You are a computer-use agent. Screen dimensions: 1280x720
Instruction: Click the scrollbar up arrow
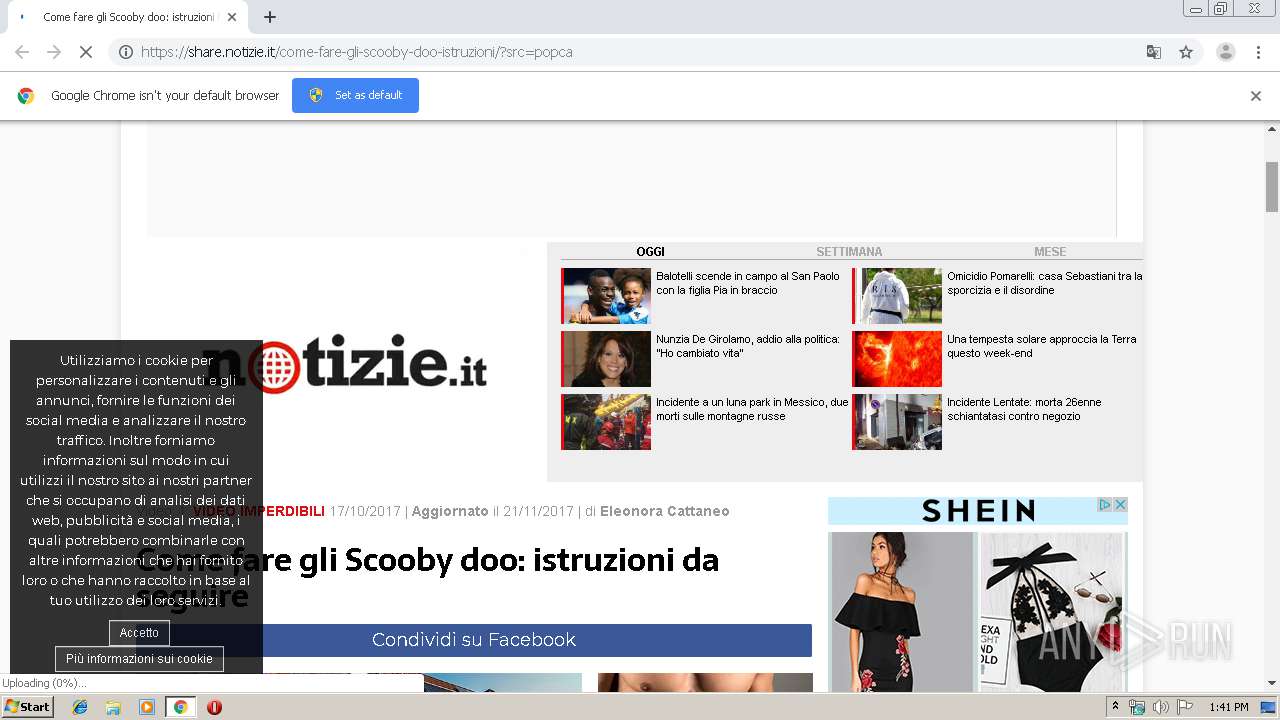click(x=1272, y=129)
